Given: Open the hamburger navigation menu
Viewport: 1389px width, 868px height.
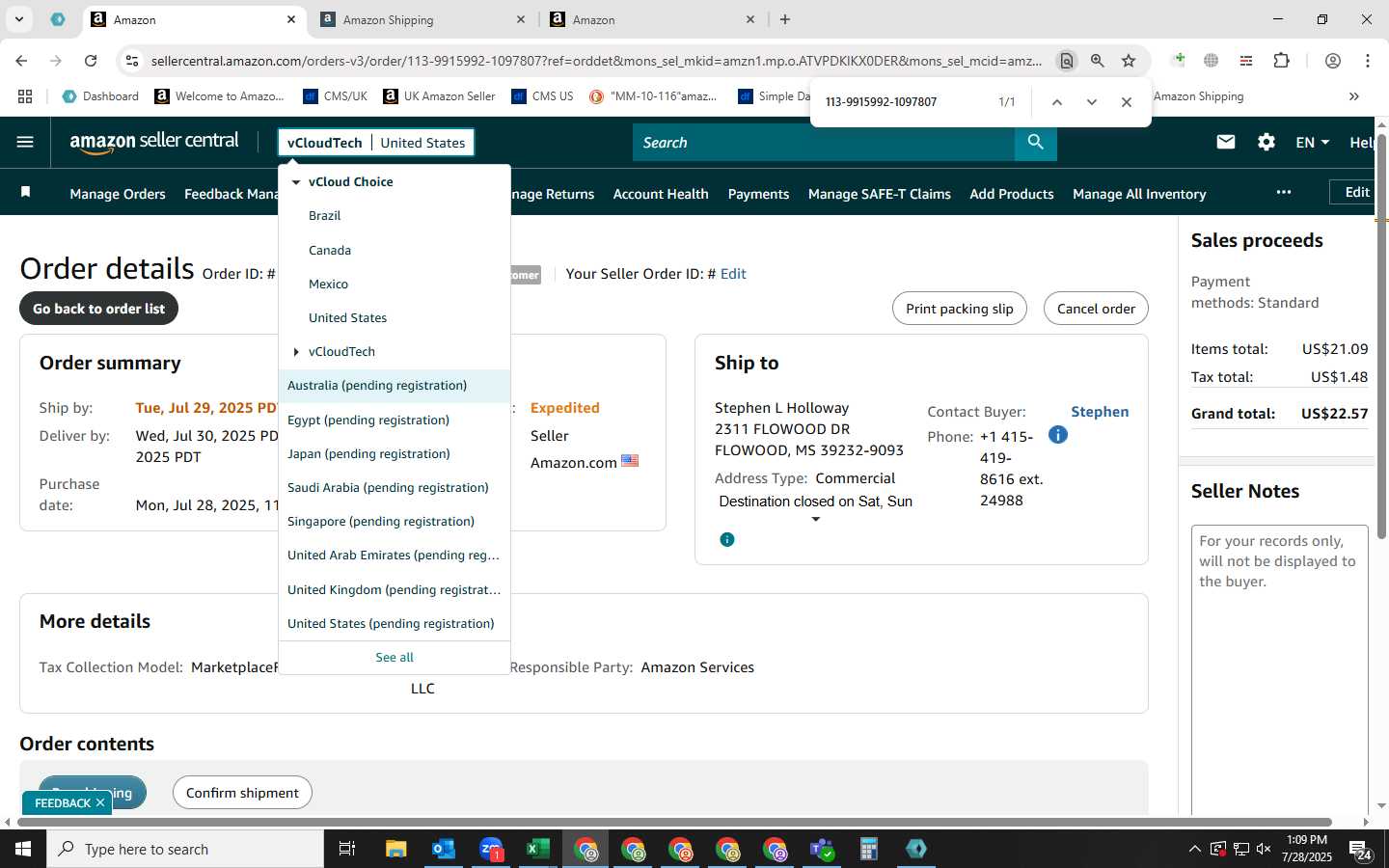Looking at the screenshot, I should pos(25,142).
